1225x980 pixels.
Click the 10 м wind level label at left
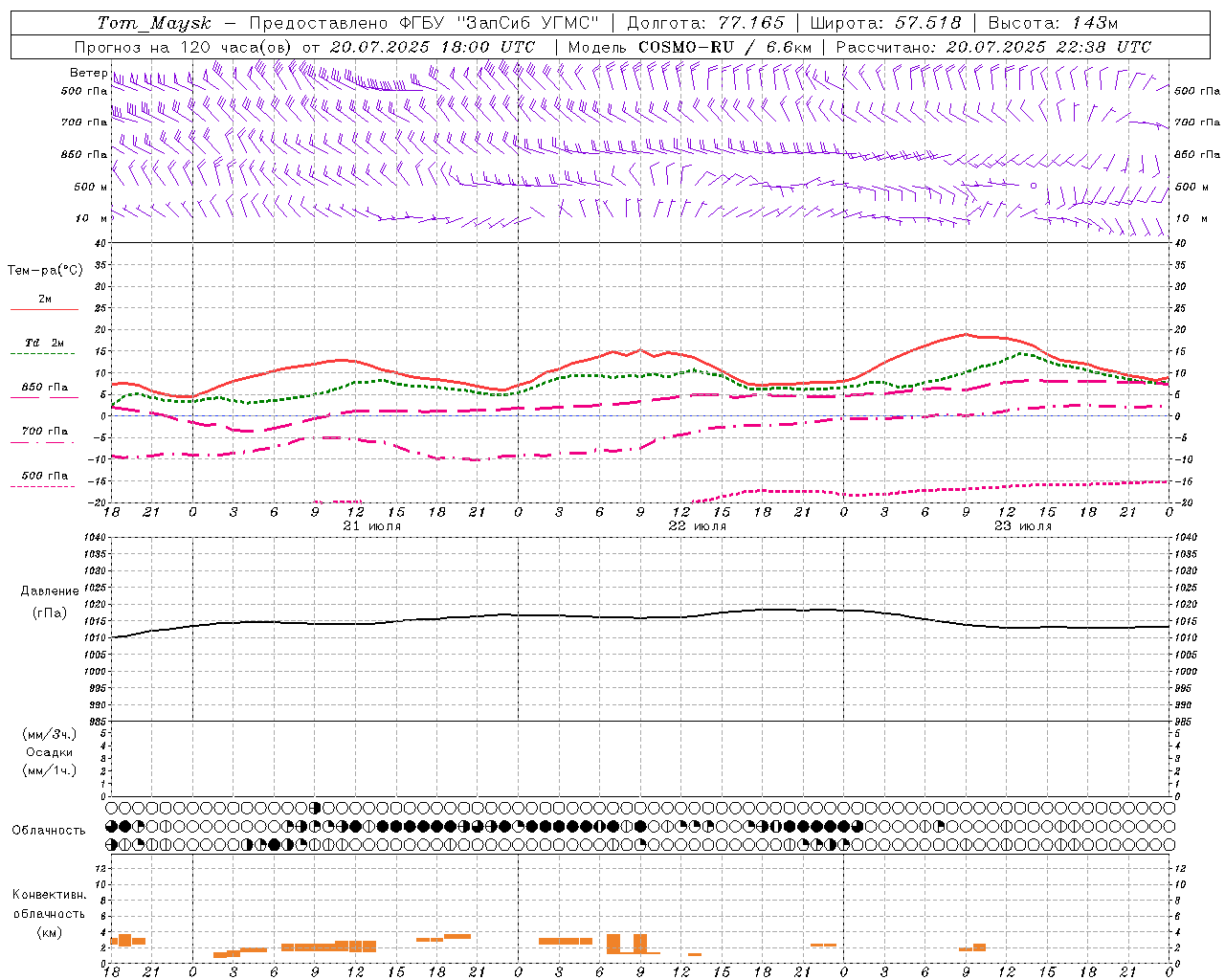point(92,218)
